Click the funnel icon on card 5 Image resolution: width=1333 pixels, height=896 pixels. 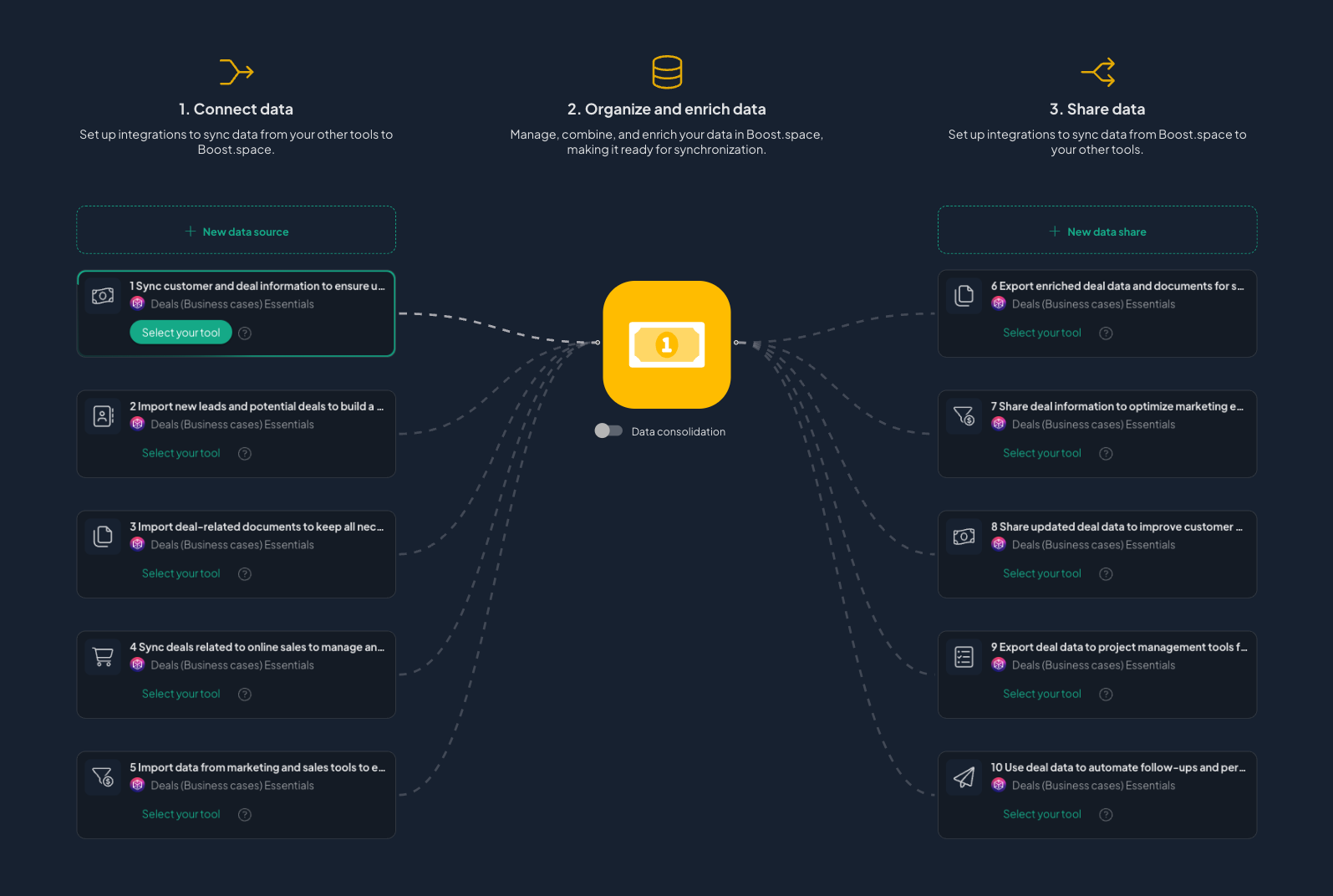tap(103, 777)
